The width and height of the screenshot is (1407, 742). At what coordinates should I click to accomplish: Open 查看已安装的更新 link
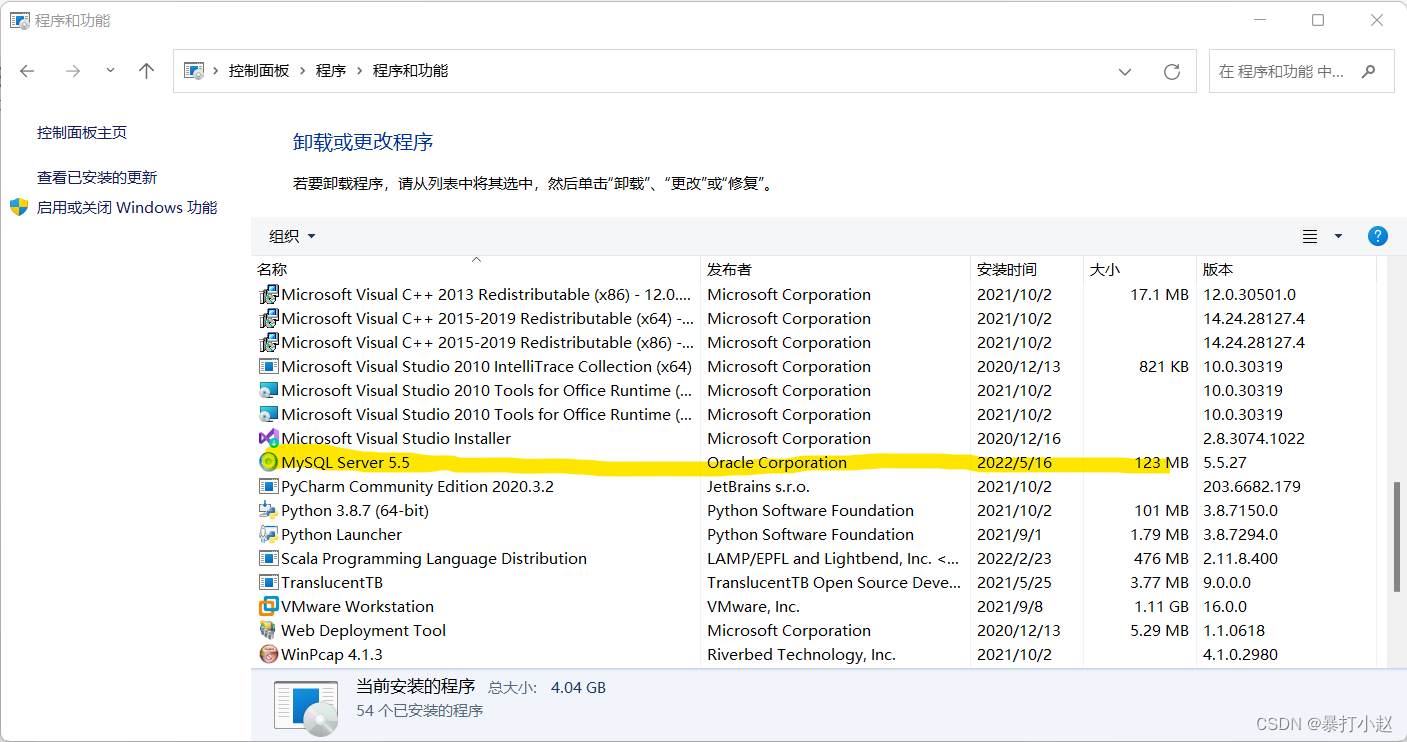tap(97, 178)
